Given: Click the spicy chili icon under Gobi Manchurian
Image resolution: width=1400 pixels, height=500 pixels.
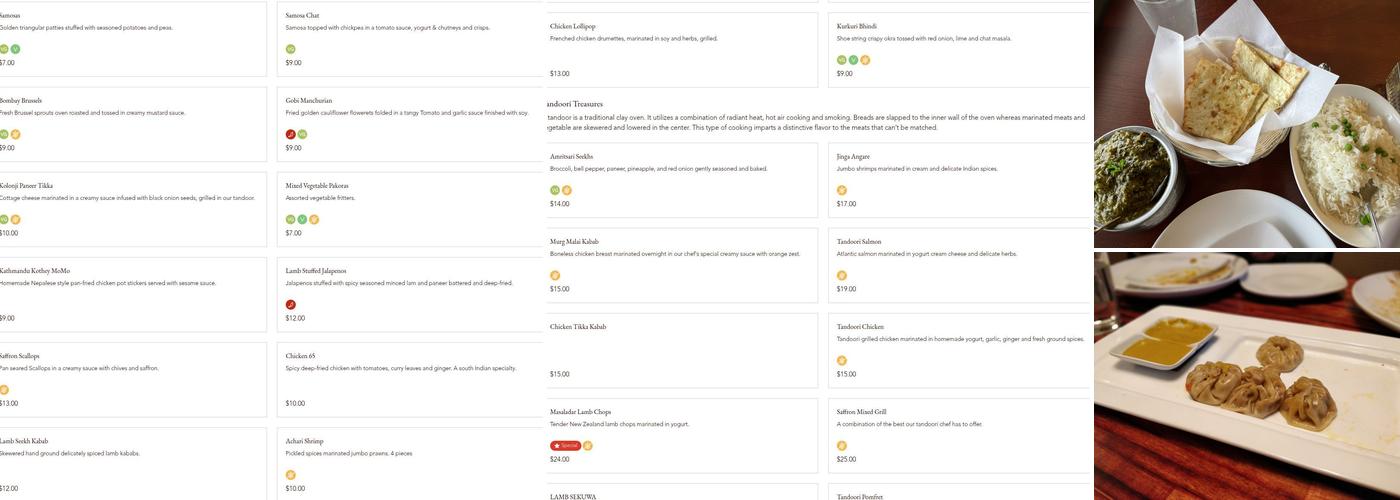Looking at the screenshot, I should pyautogui.click(x=291, y=134).
